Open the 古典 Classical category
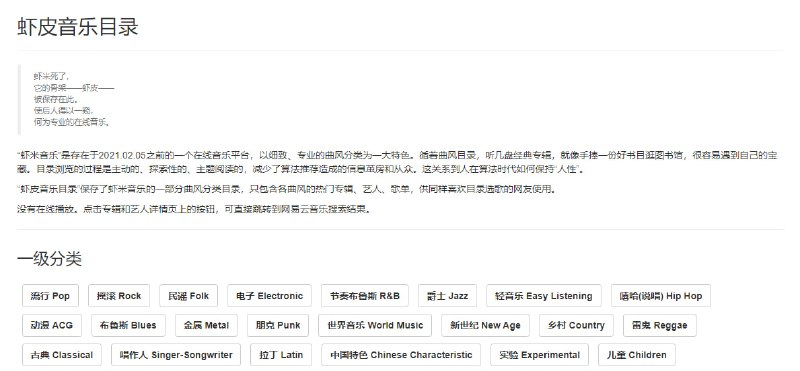This screenshot has width=800, height=371. 62,355
